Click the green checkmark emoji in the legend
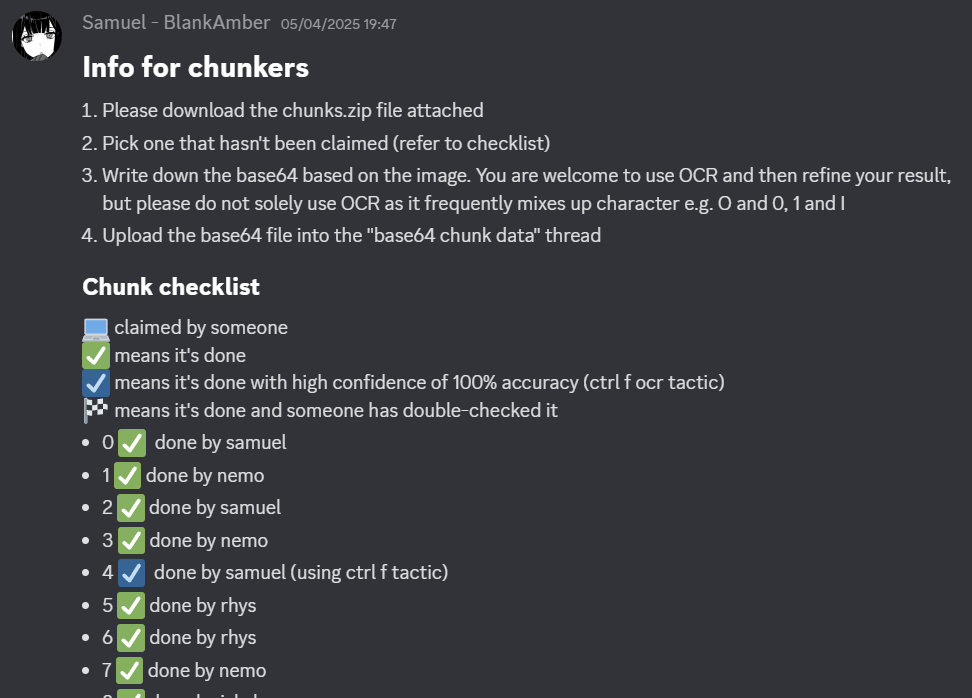 pos(95,355)
